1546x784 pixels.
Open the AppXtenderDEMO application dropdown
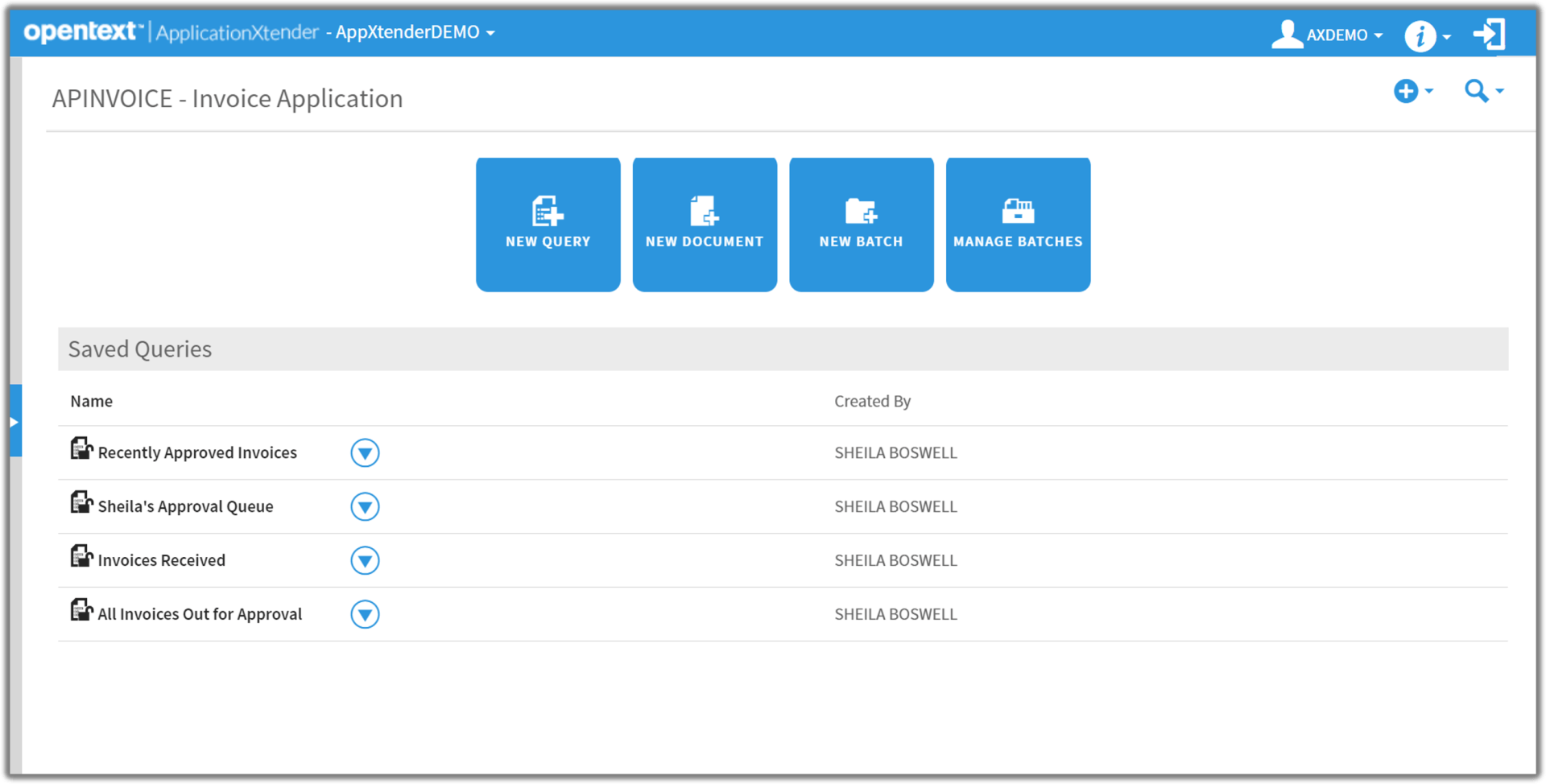click(415, 32)
